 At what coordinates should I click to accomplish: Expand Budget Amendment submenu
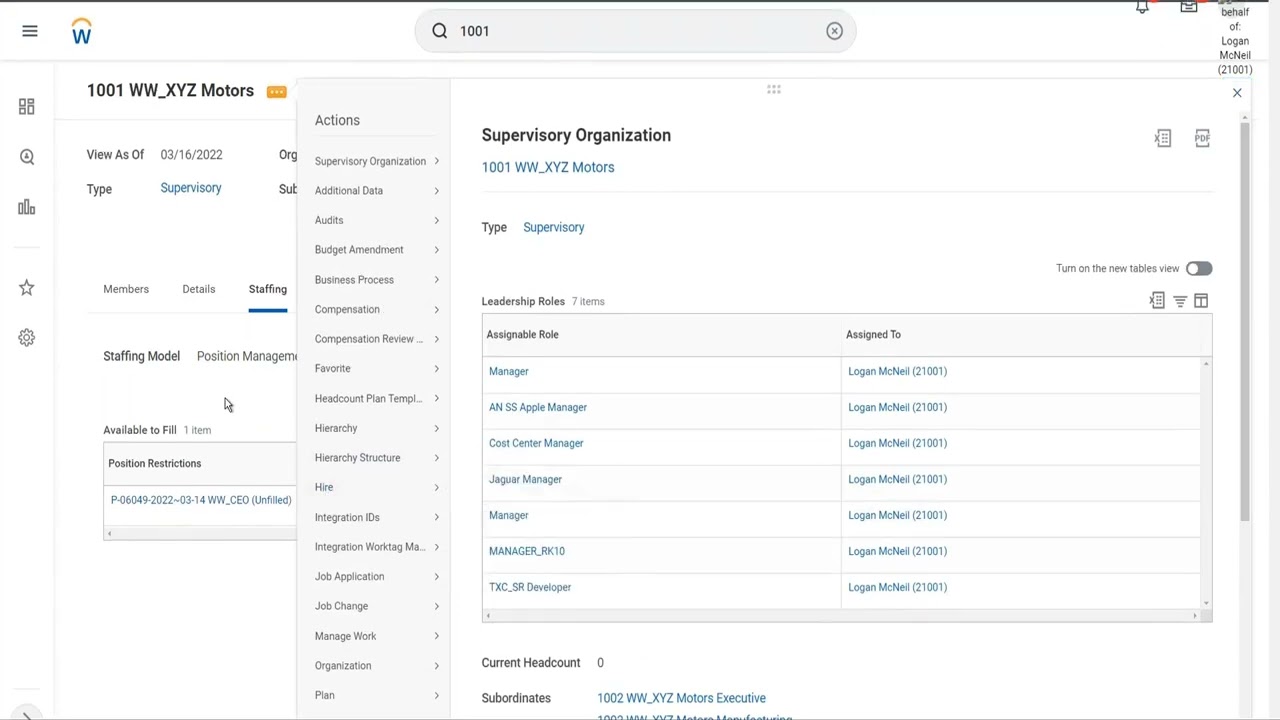point(376,250)
